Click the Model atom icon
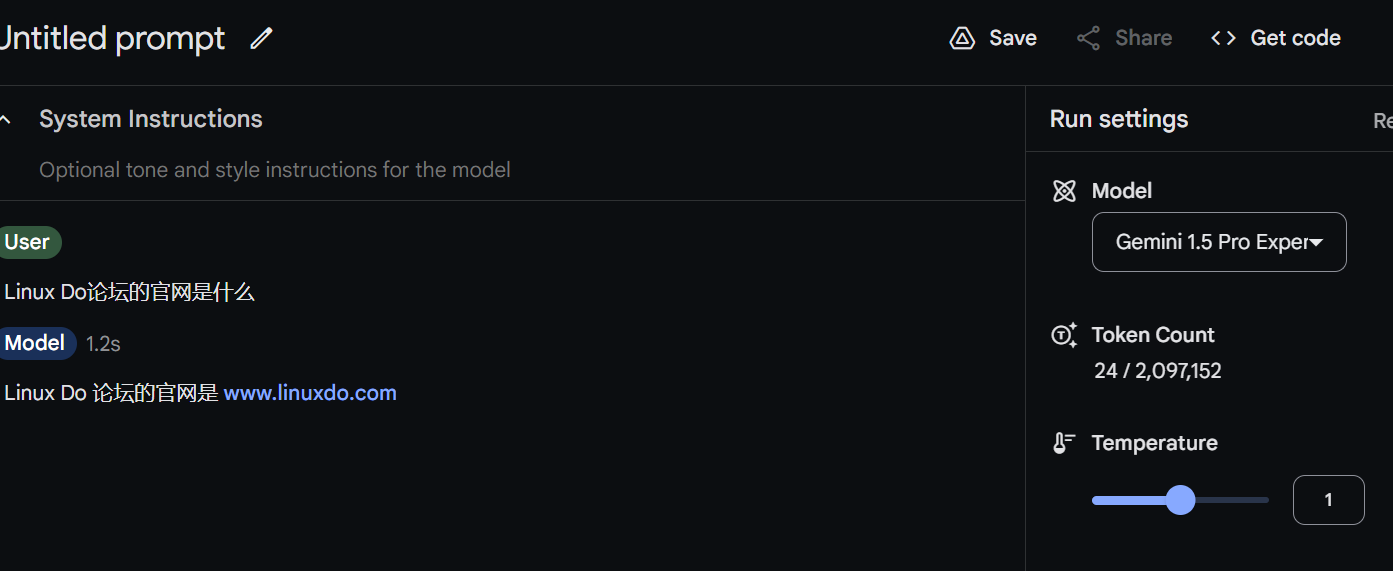This screenshot has height=571, width=1393. coord(1064,191)
